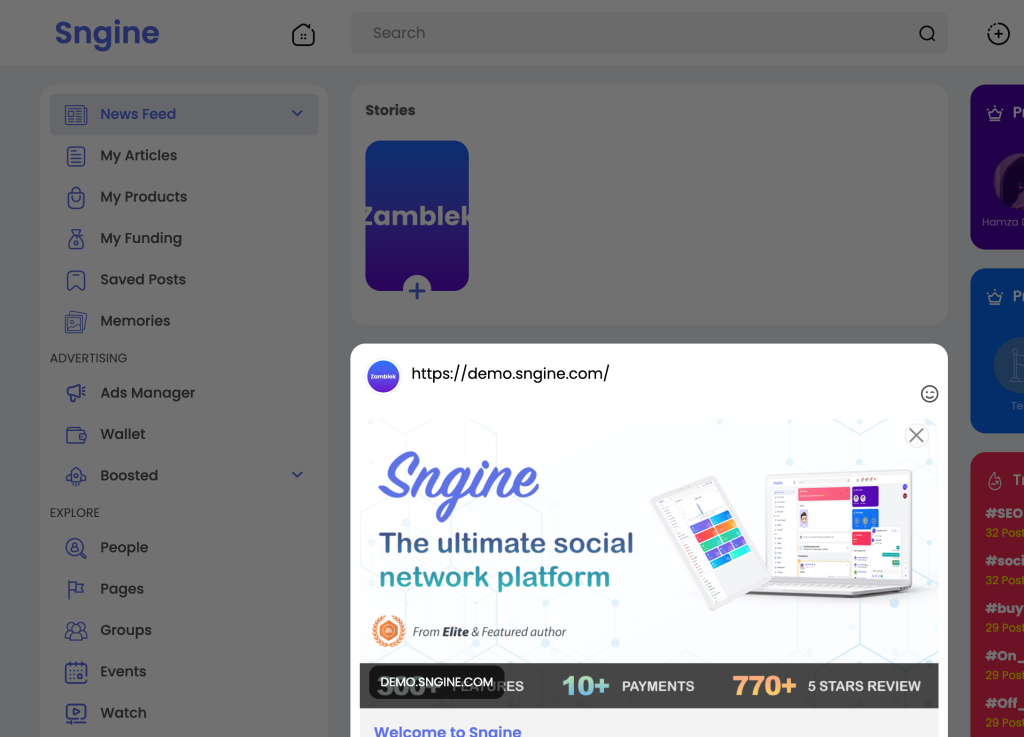
Task: Click the Sngine link preview image
Action: click(649, 563)
